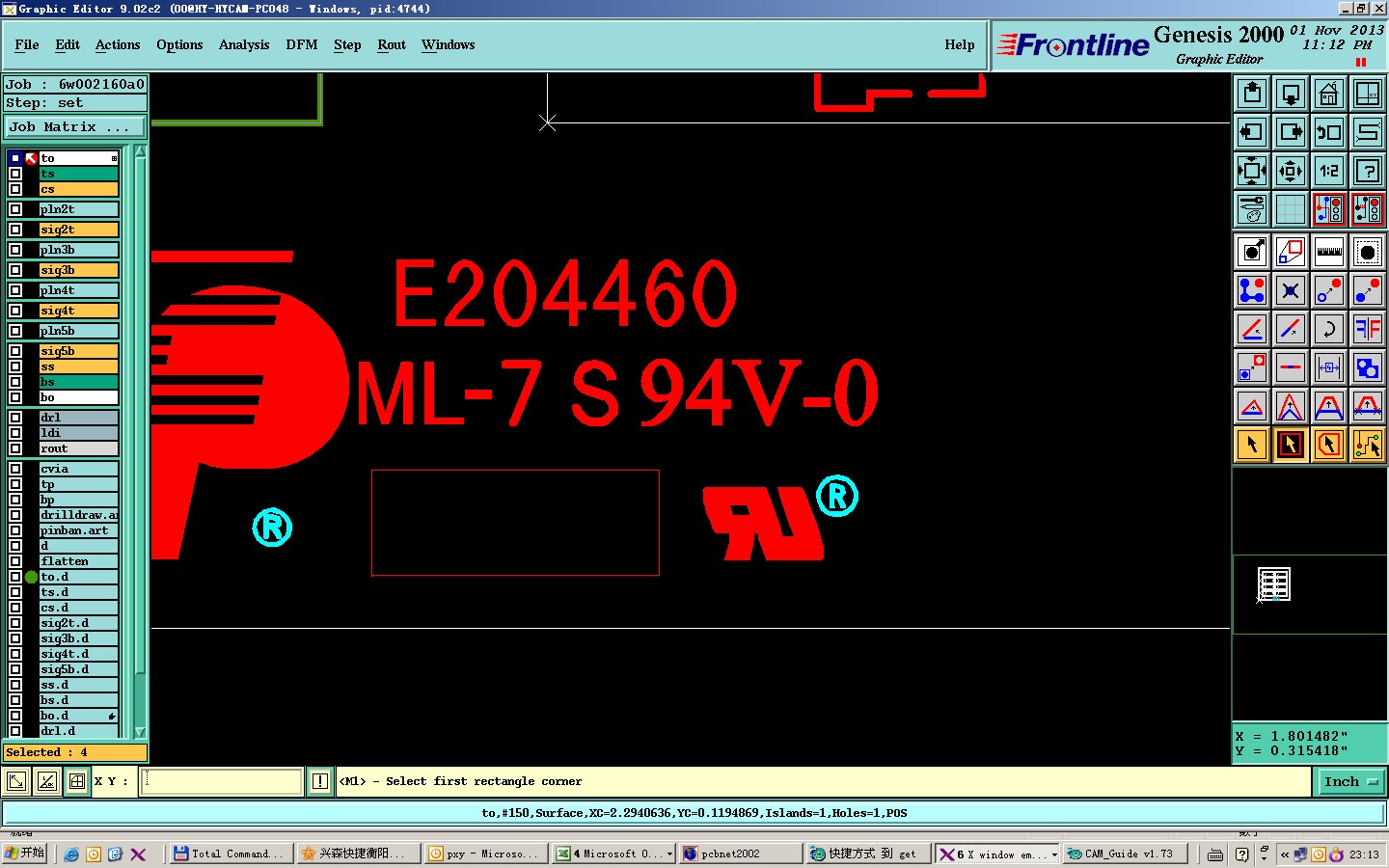
Task: Click the zoom in expand icon
Action: pos(1252,171)
